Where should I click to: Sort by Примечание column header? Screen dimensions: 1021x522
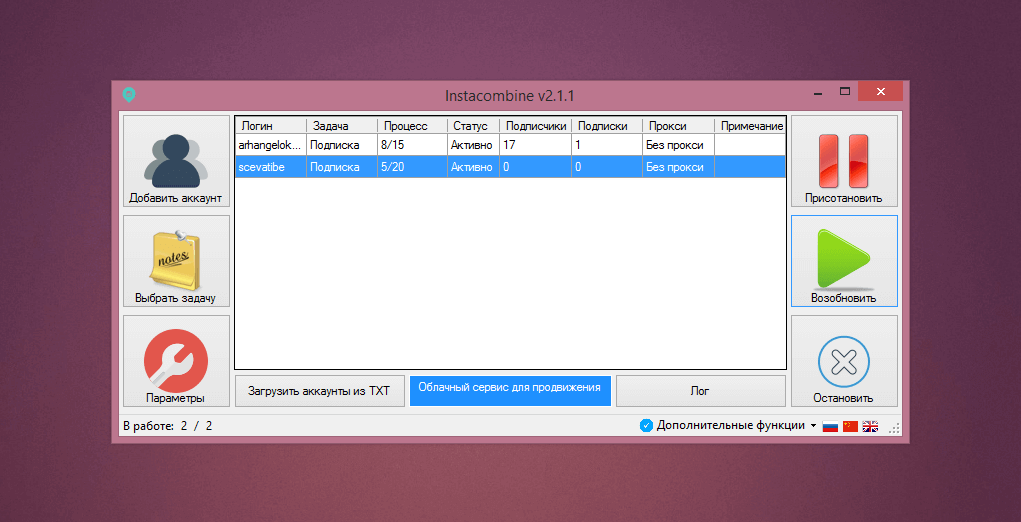750,126
